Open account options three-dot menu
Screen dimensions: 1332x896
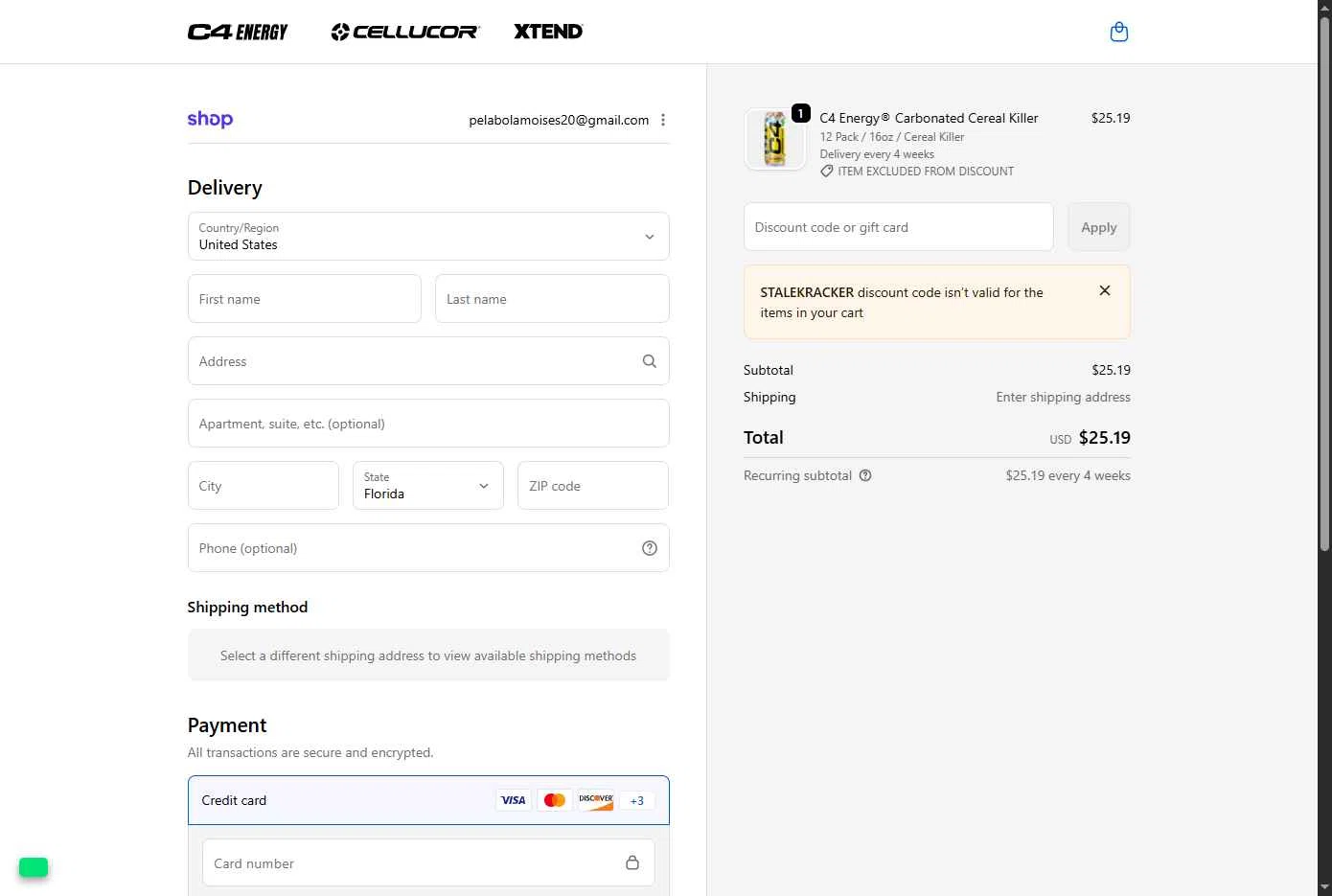(663, 120)
